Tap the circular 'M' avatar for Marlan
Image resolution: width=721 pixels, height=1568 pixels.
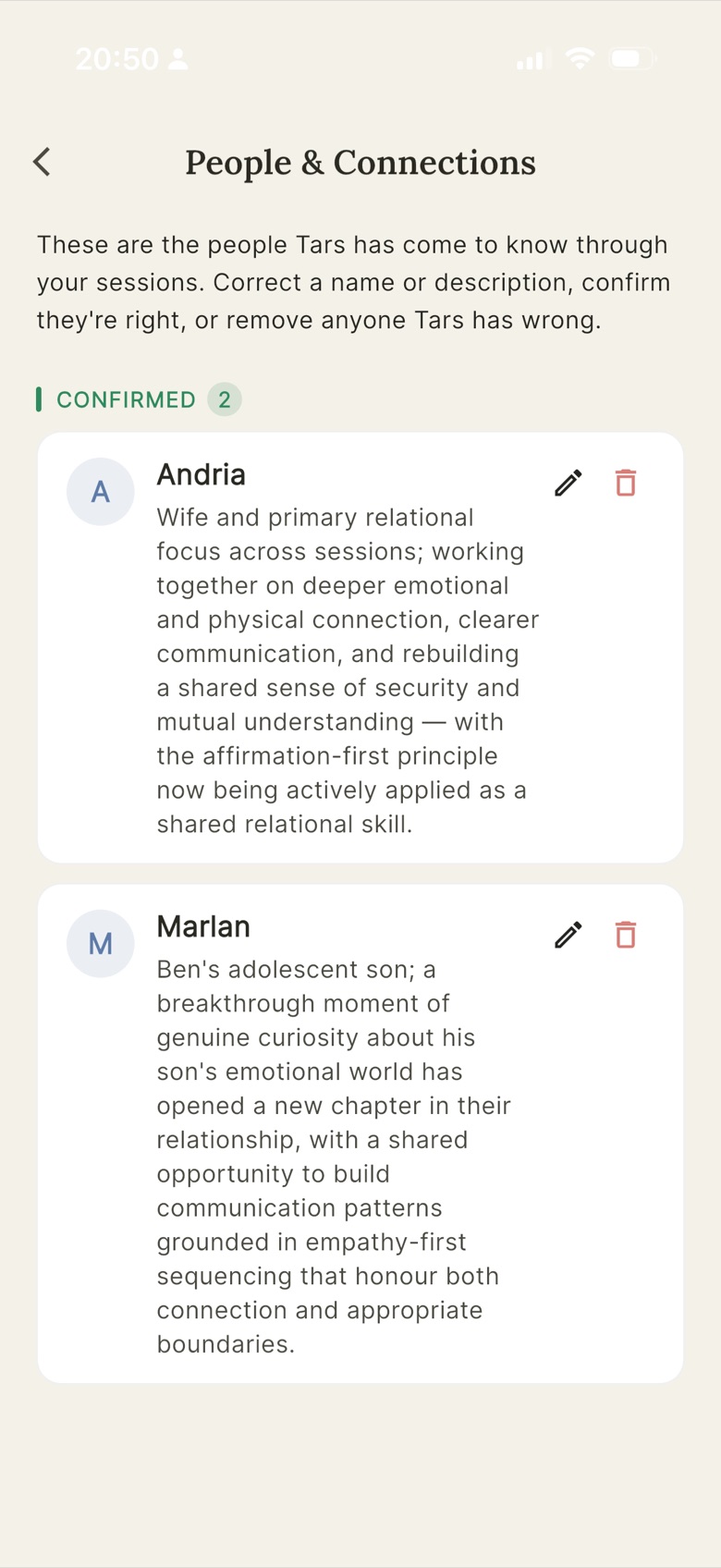[101, 944]
